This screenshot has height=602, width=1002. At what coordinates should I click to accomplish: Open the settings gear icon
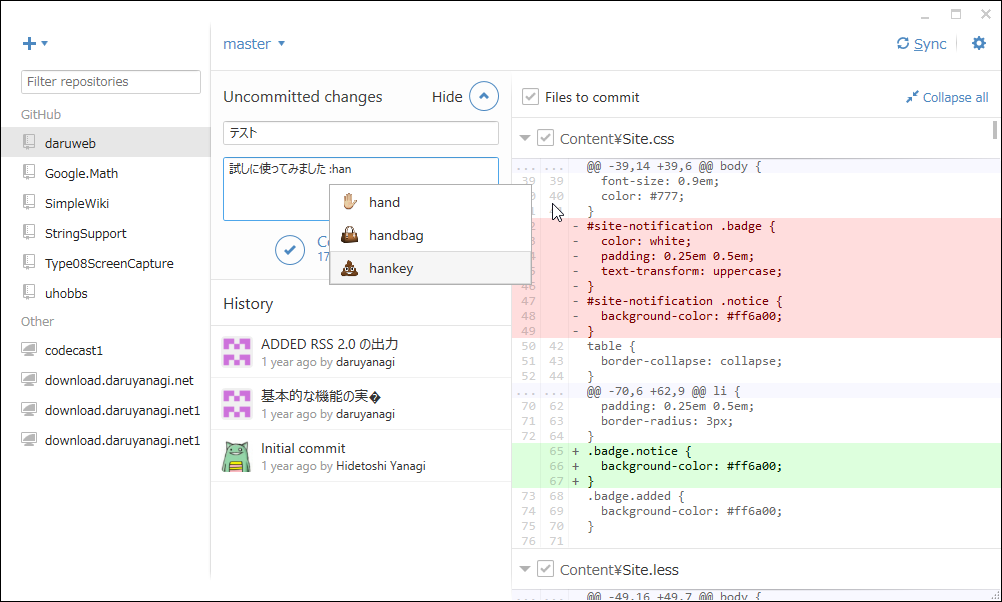(979, 43)
